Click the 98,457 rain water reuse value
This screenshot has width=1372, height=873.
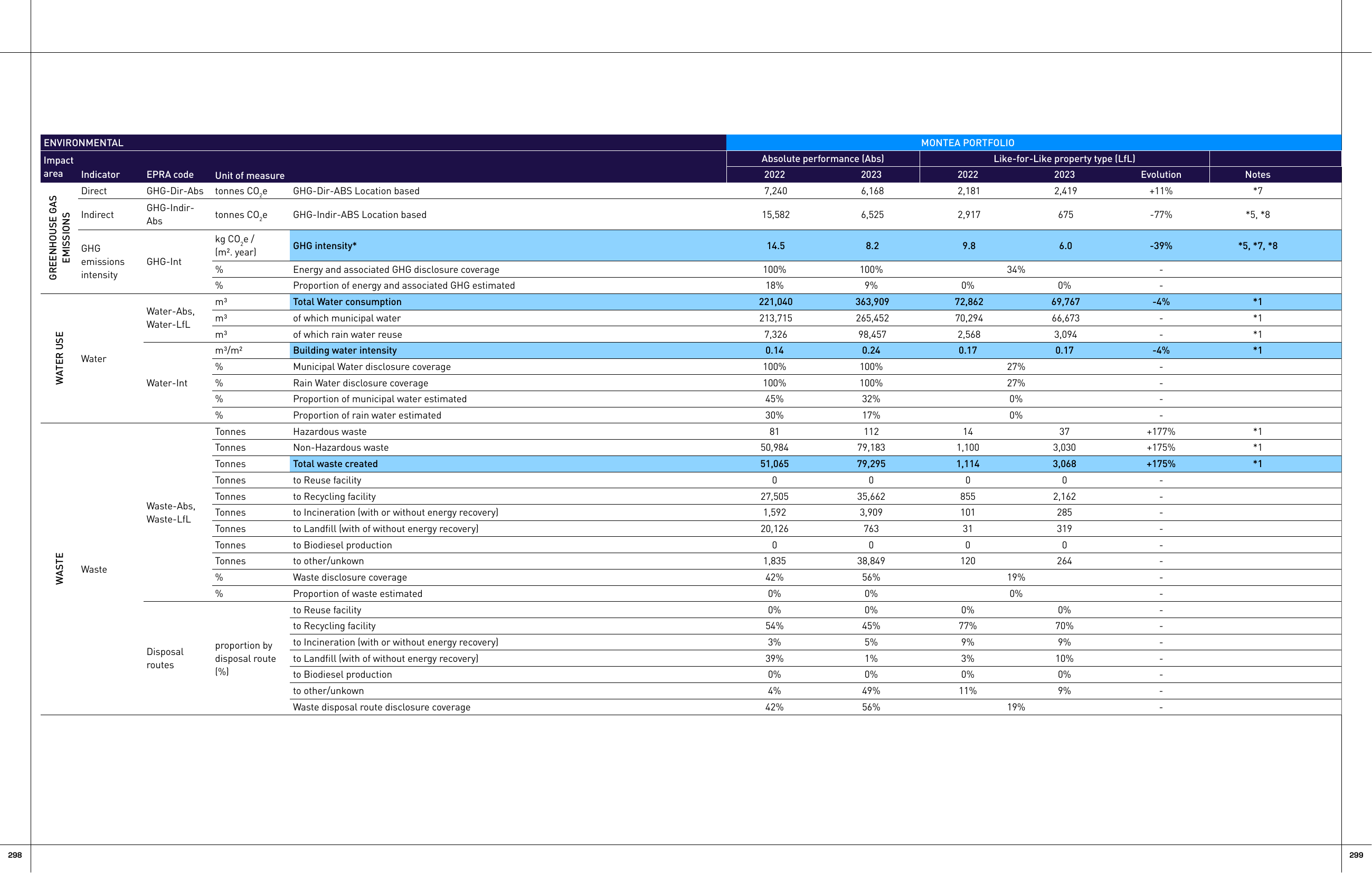[872, 335]
